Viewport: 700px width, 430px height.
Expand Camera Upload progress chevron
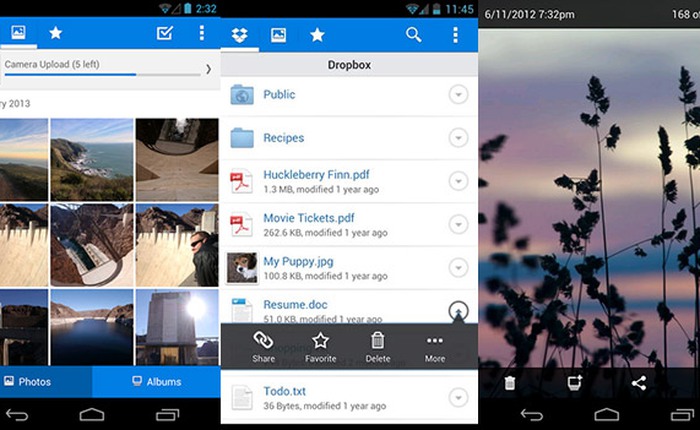[x=208, y=69]
